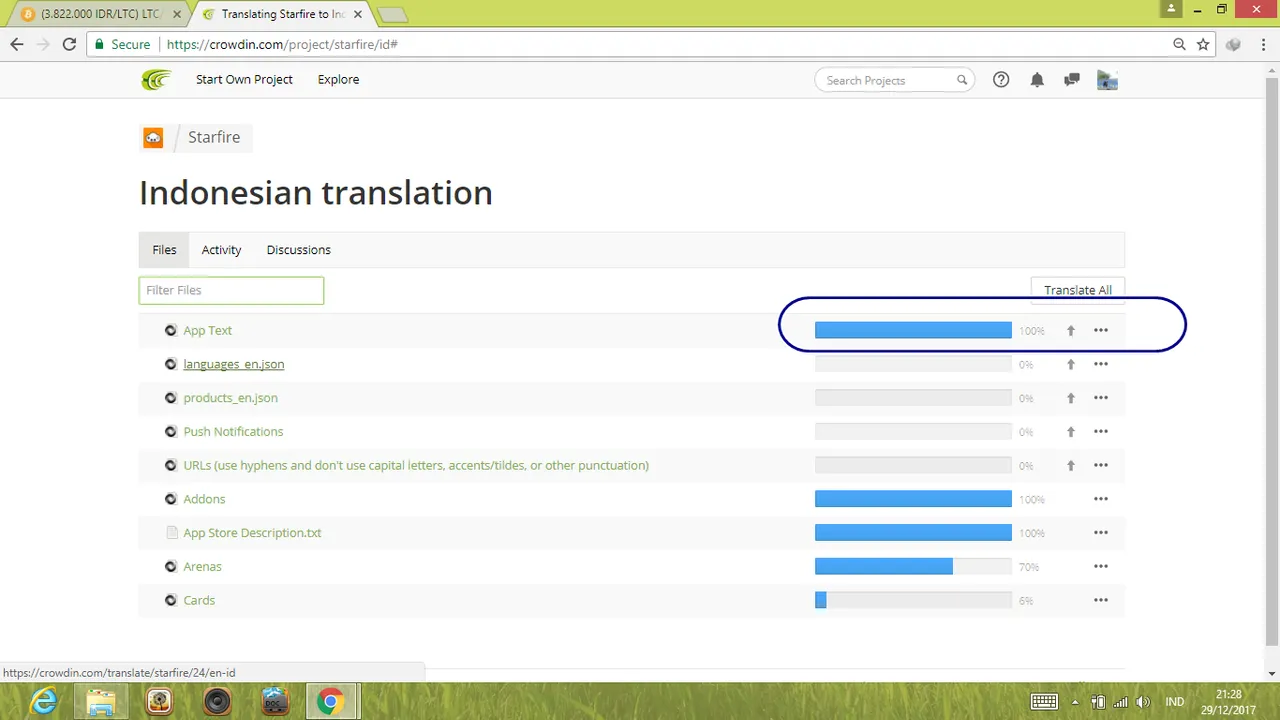
Task: Open the products_en.json link
Action: pyautogui.click(x=230, y=398)
